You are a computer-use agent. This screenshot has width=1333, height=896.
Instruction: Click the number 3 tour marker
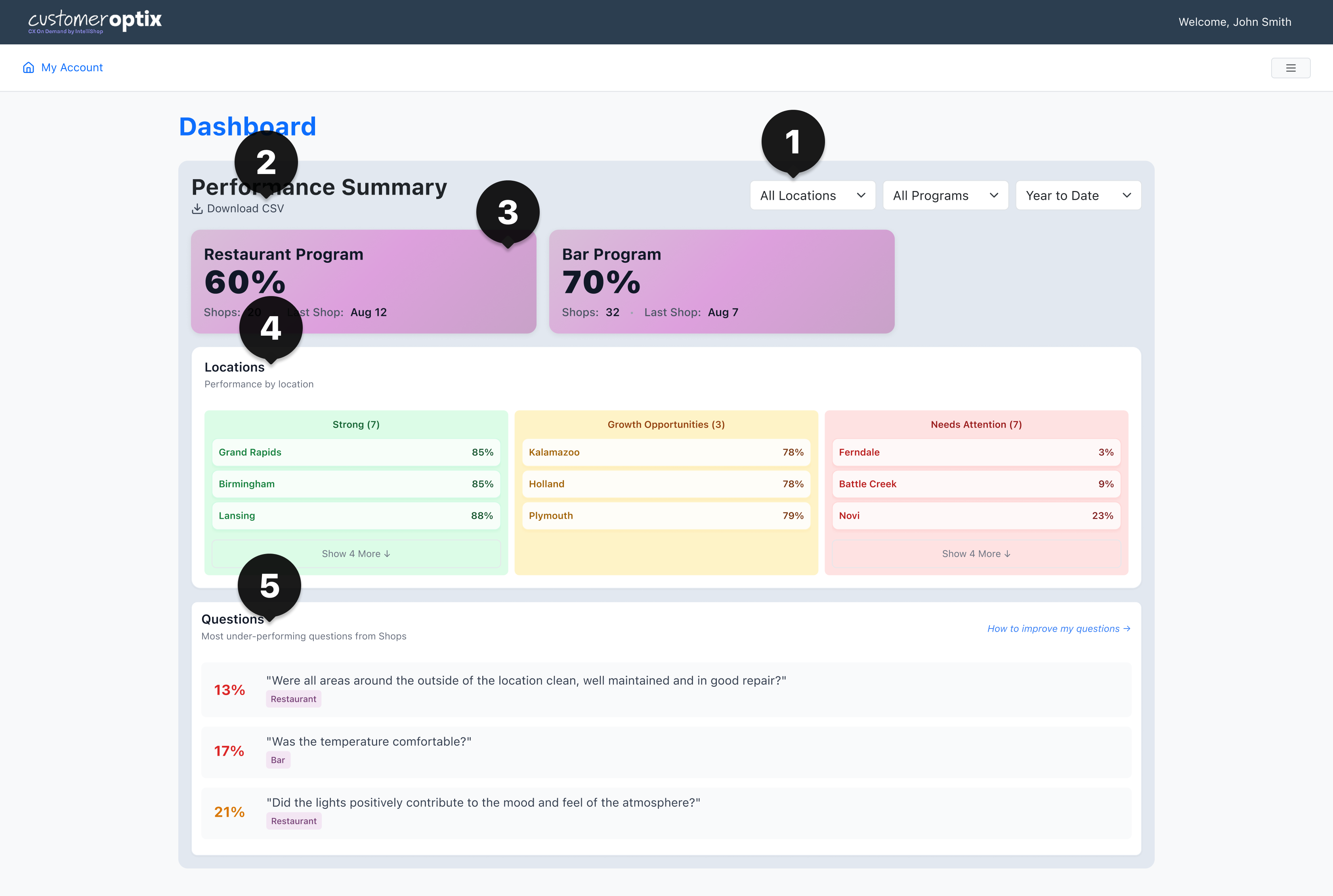pos(507,212)
